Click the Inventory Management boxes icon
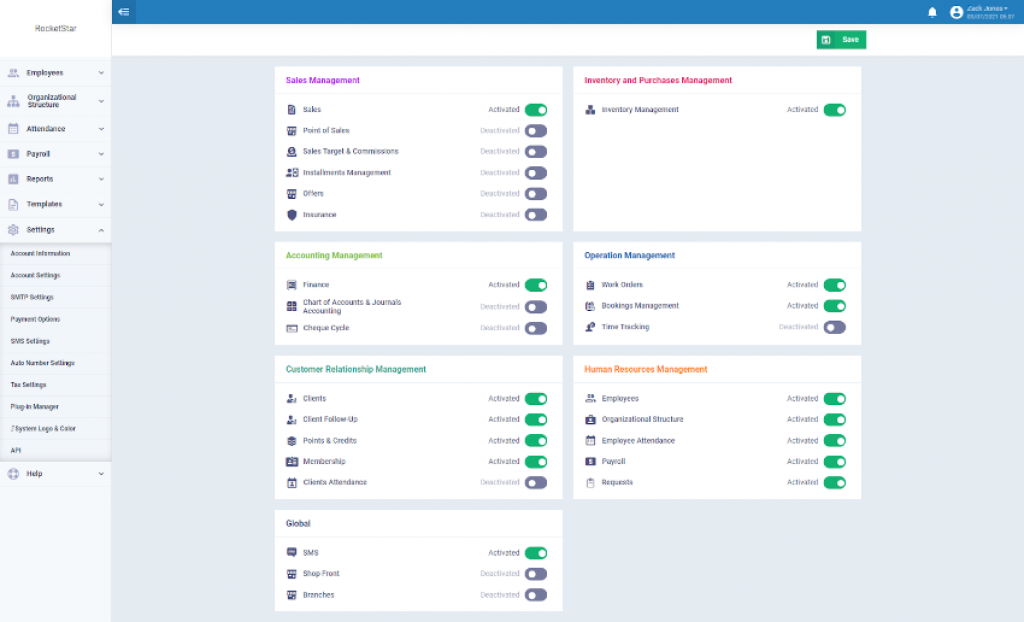 590,110
